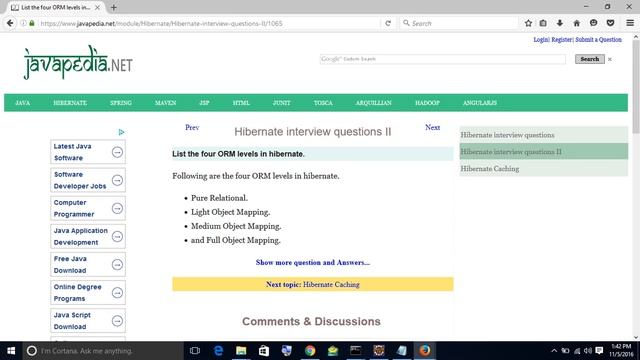The image size is (640, 360).
Task: Open the HTML menu item
Action: click(x=241, y=103)
